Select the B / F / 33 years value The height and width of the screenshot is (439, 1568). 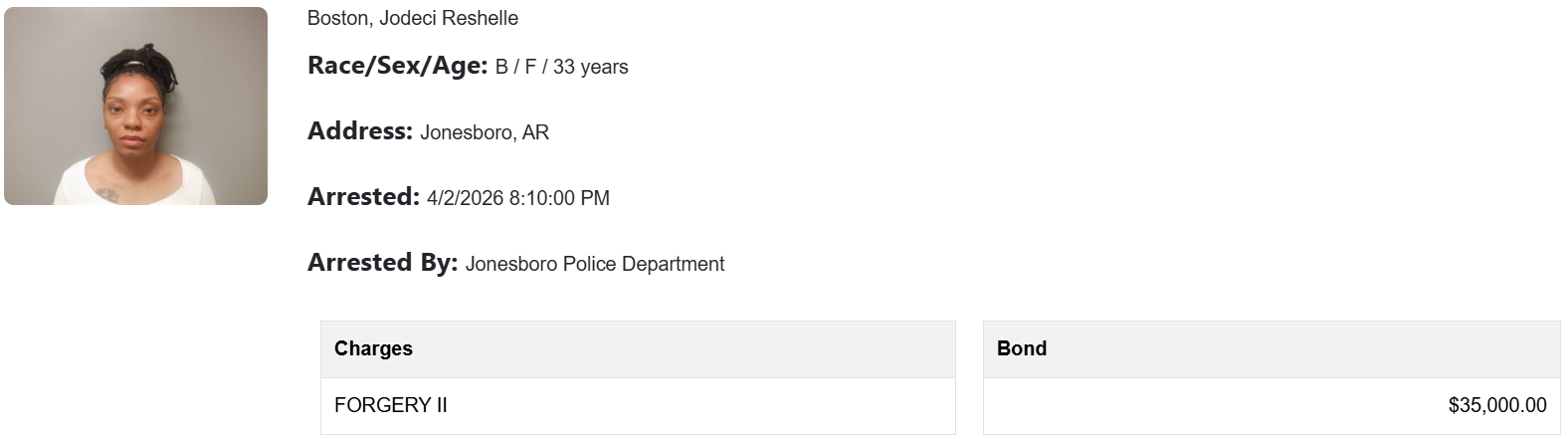561,67
